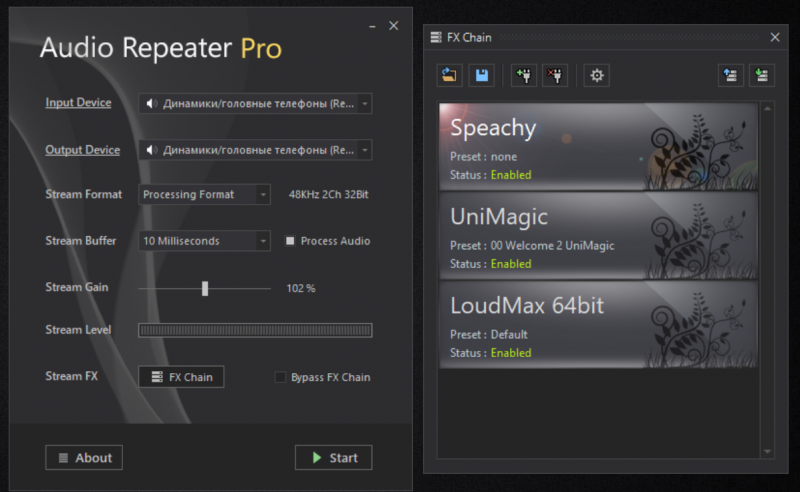Remove plugin with the red X plug icon
The height and width of the screenshot is (492, 800).
pos(555,76)
